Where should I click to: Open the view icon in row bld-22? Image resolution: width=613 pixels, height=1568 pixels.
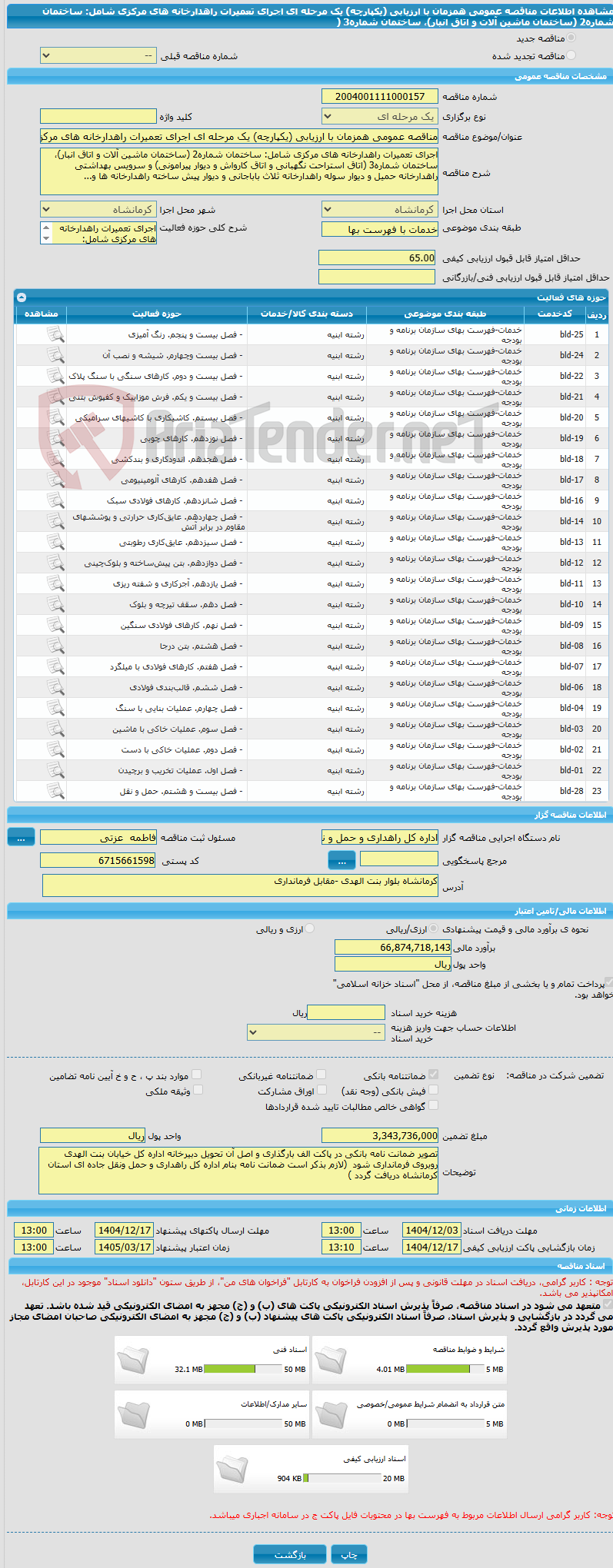55,376
